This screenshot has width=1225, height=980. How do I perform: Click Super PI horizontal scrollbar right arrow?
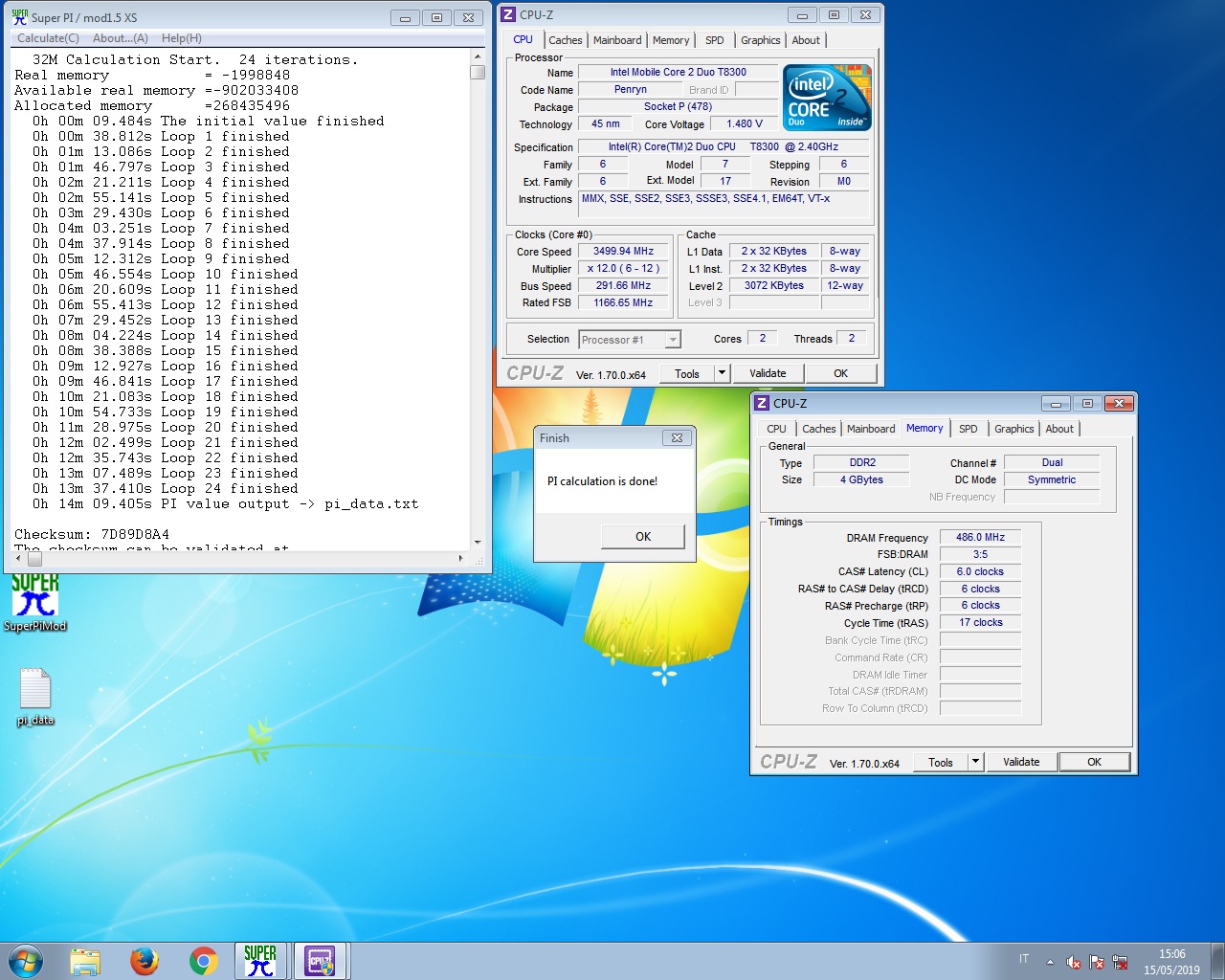pyautogui.click(x=461, y=558)
